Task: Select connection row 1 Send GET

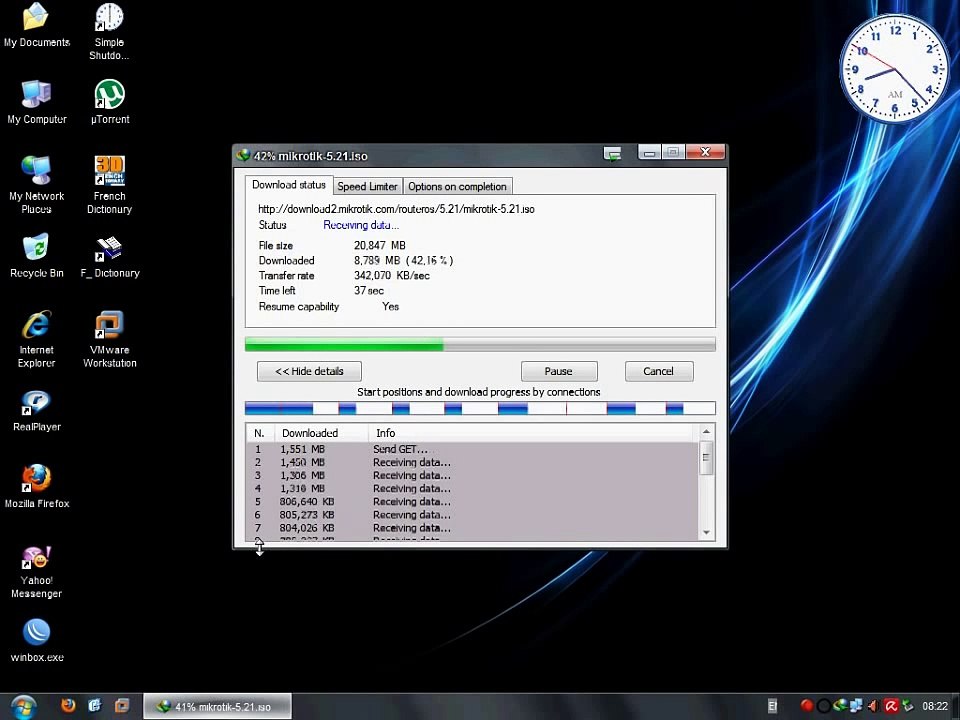Action: 473,449
